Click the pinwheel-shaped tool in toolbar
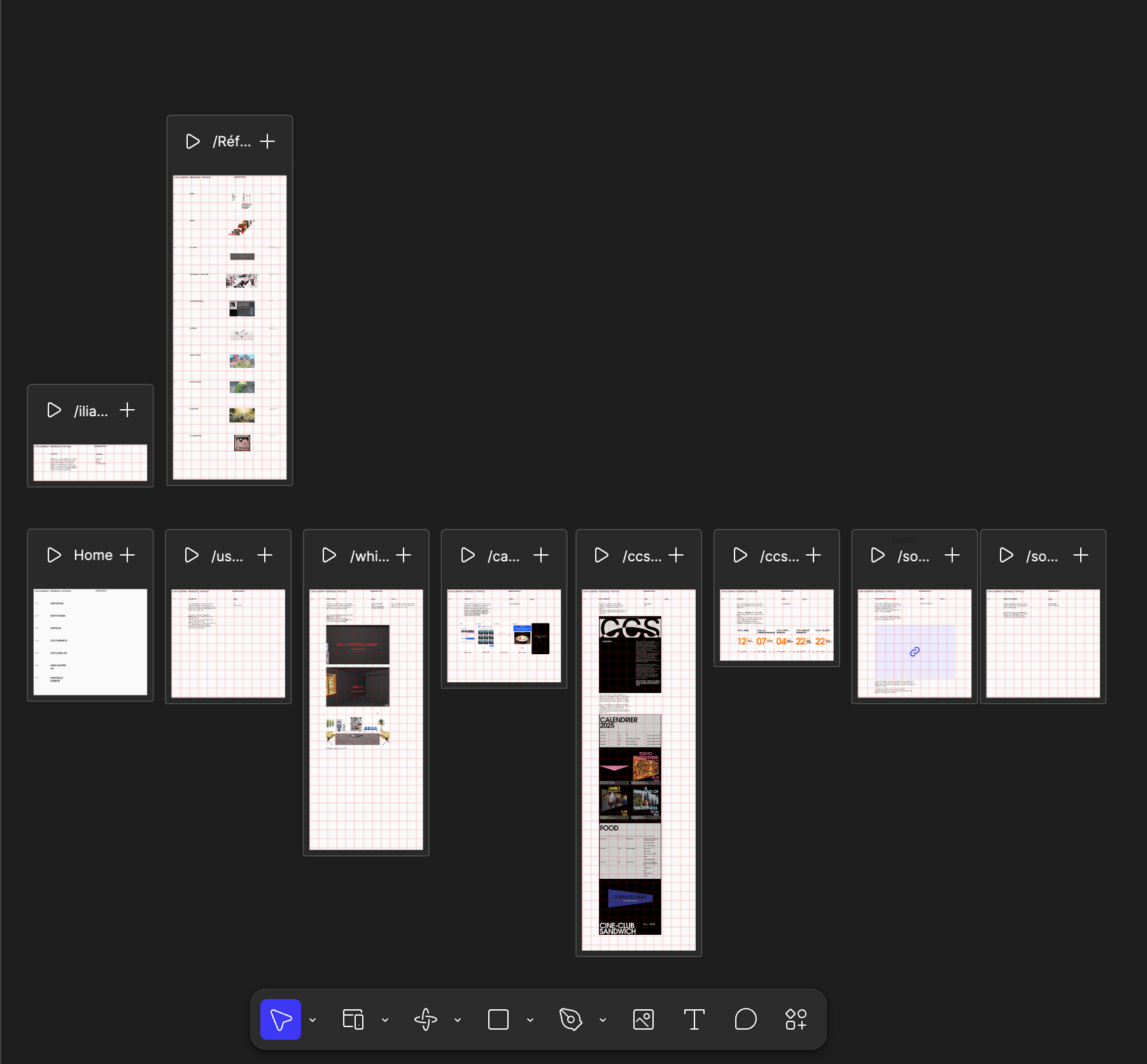Screen dimensions: 1147x1064 pos(425,1019)
